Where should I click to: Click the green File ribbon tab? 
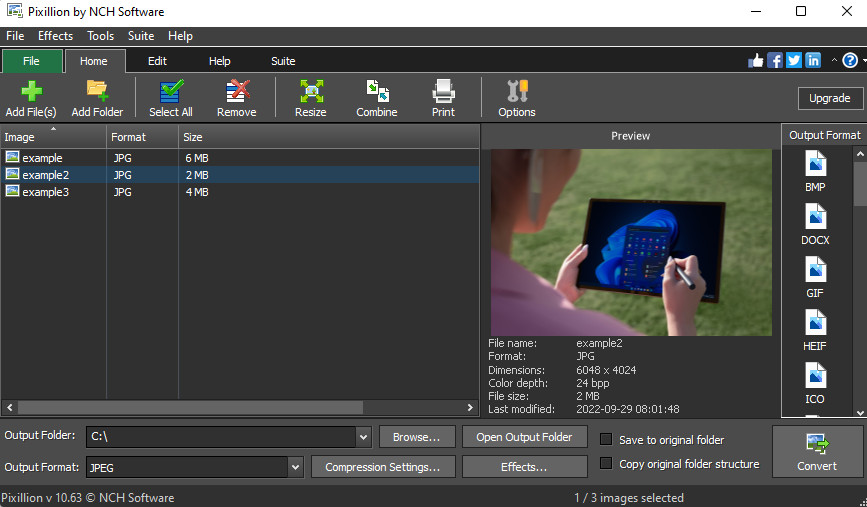click(32, 61)
